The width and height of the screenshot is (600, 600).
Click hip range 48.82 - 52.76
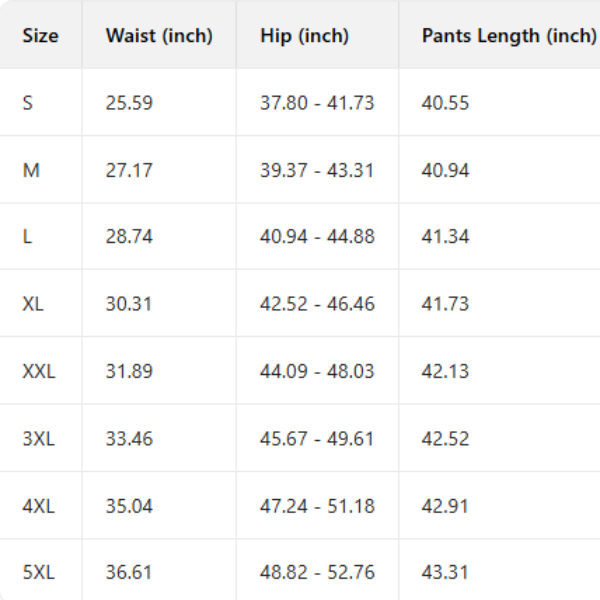[x=317, y=573]
